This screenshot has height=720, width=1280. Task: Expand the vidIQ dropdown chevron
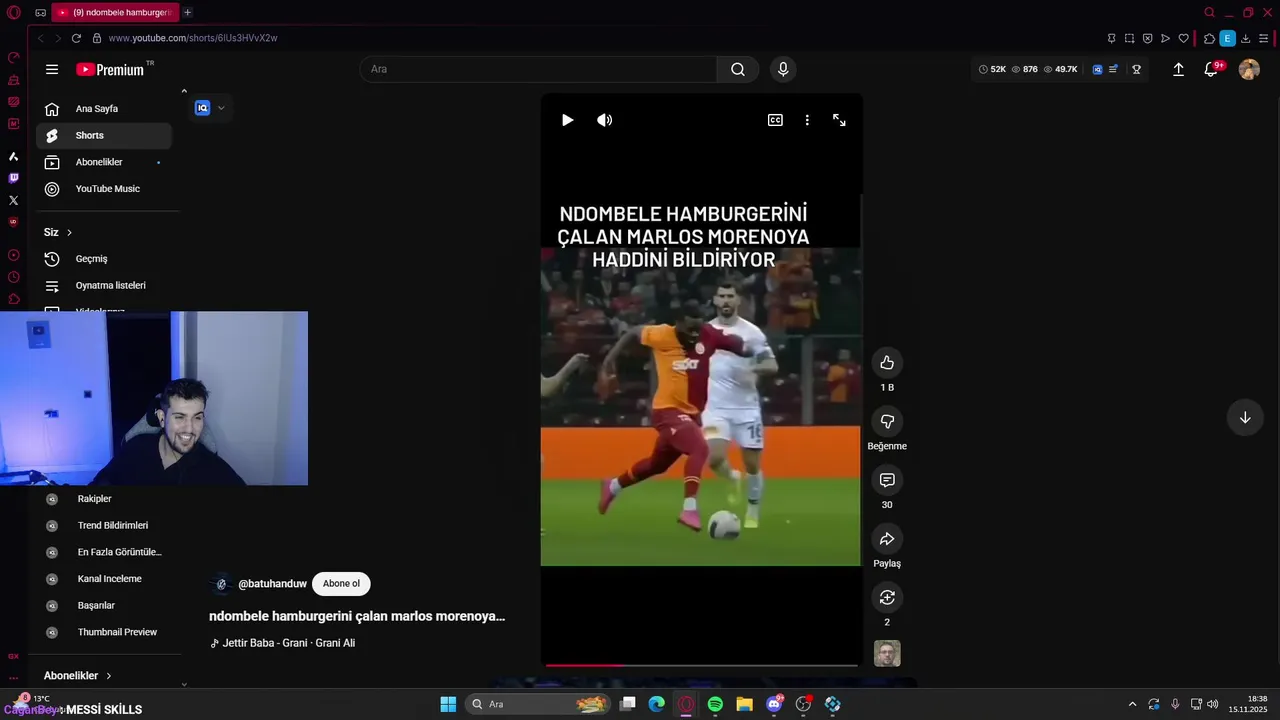pyautogui.click(x=221, y=108)
